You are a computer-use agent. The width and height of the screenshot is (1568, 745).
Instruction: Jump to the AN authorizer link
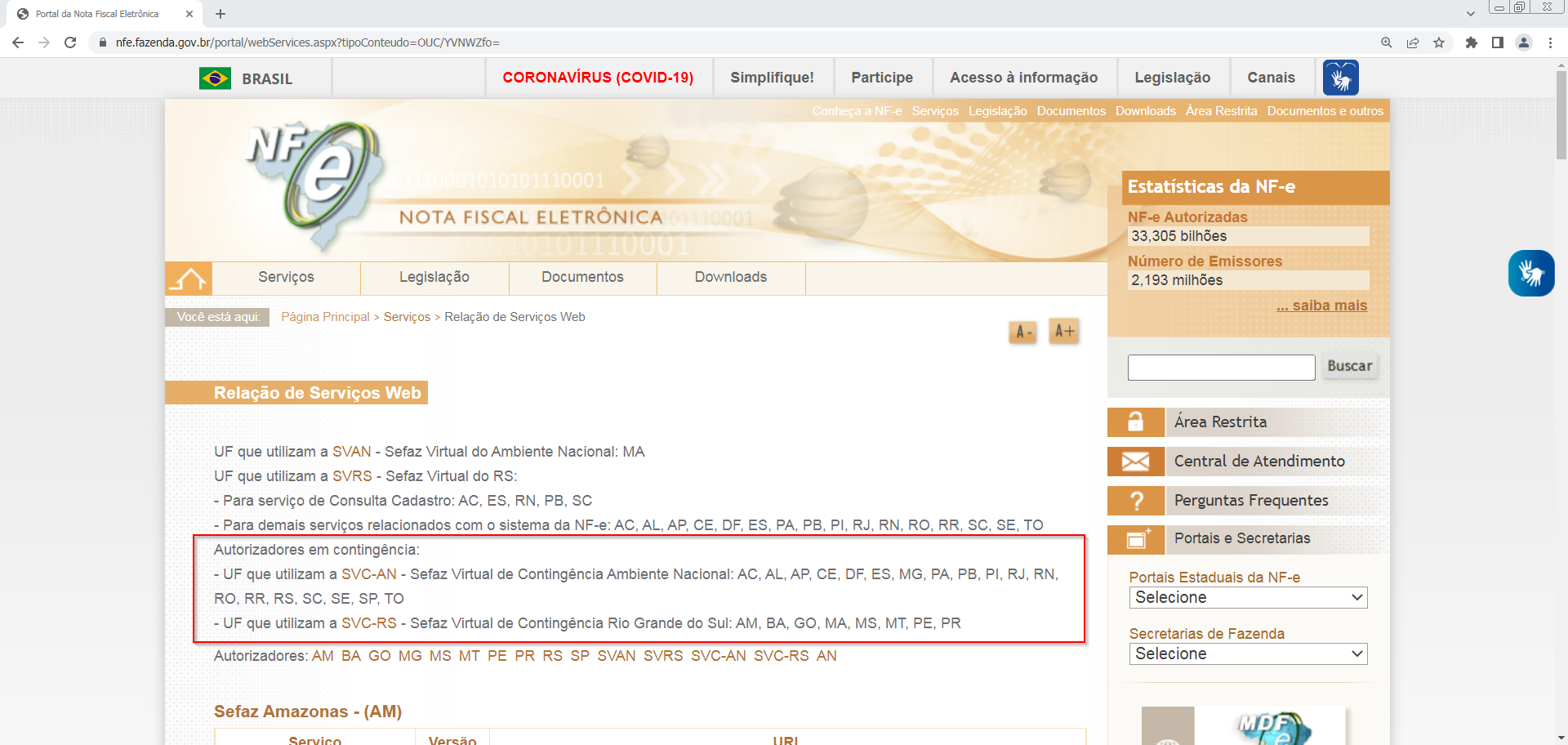(826, 656)
